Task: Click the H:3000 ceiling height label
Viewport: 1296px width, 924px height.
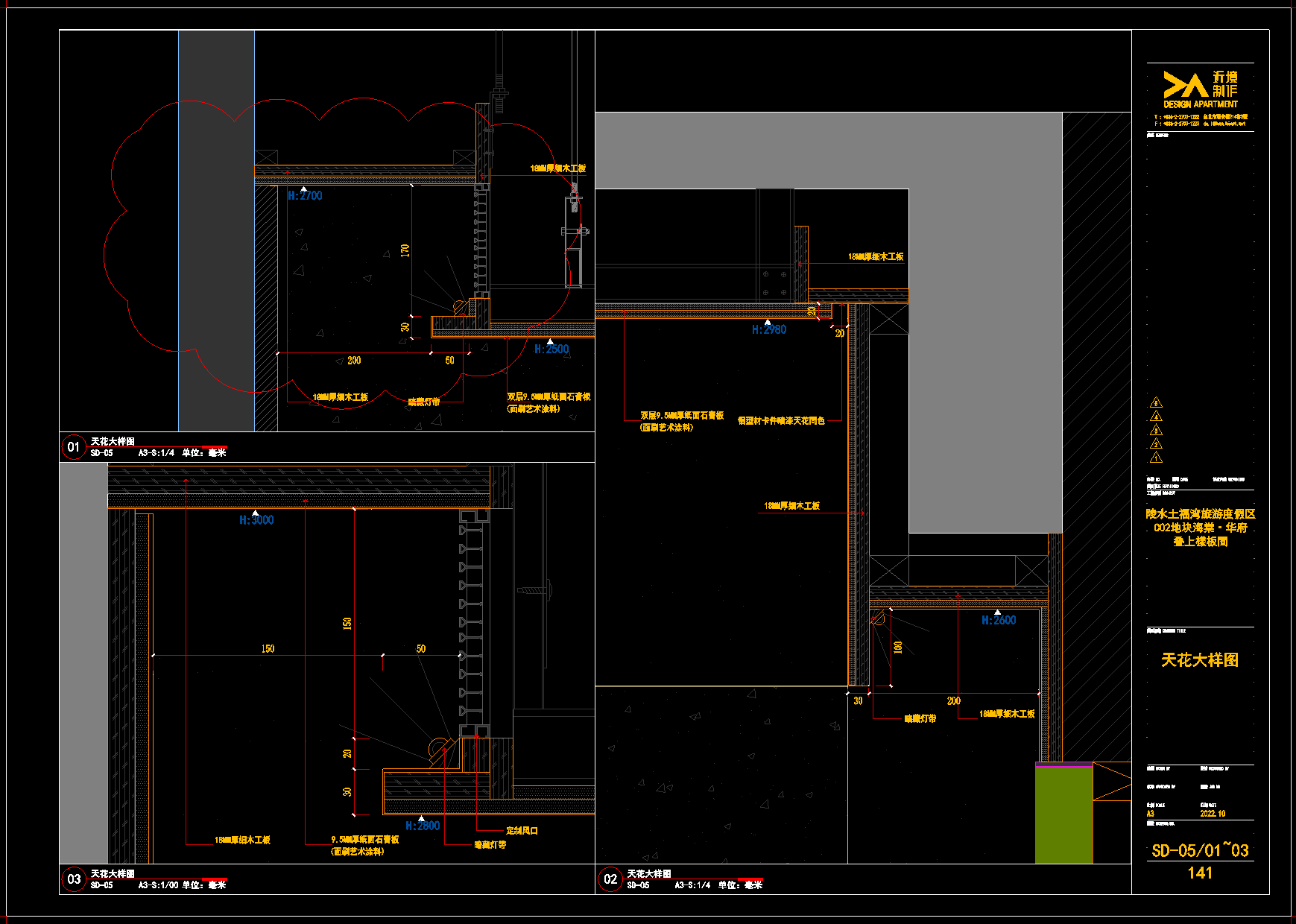Action: 256,520
